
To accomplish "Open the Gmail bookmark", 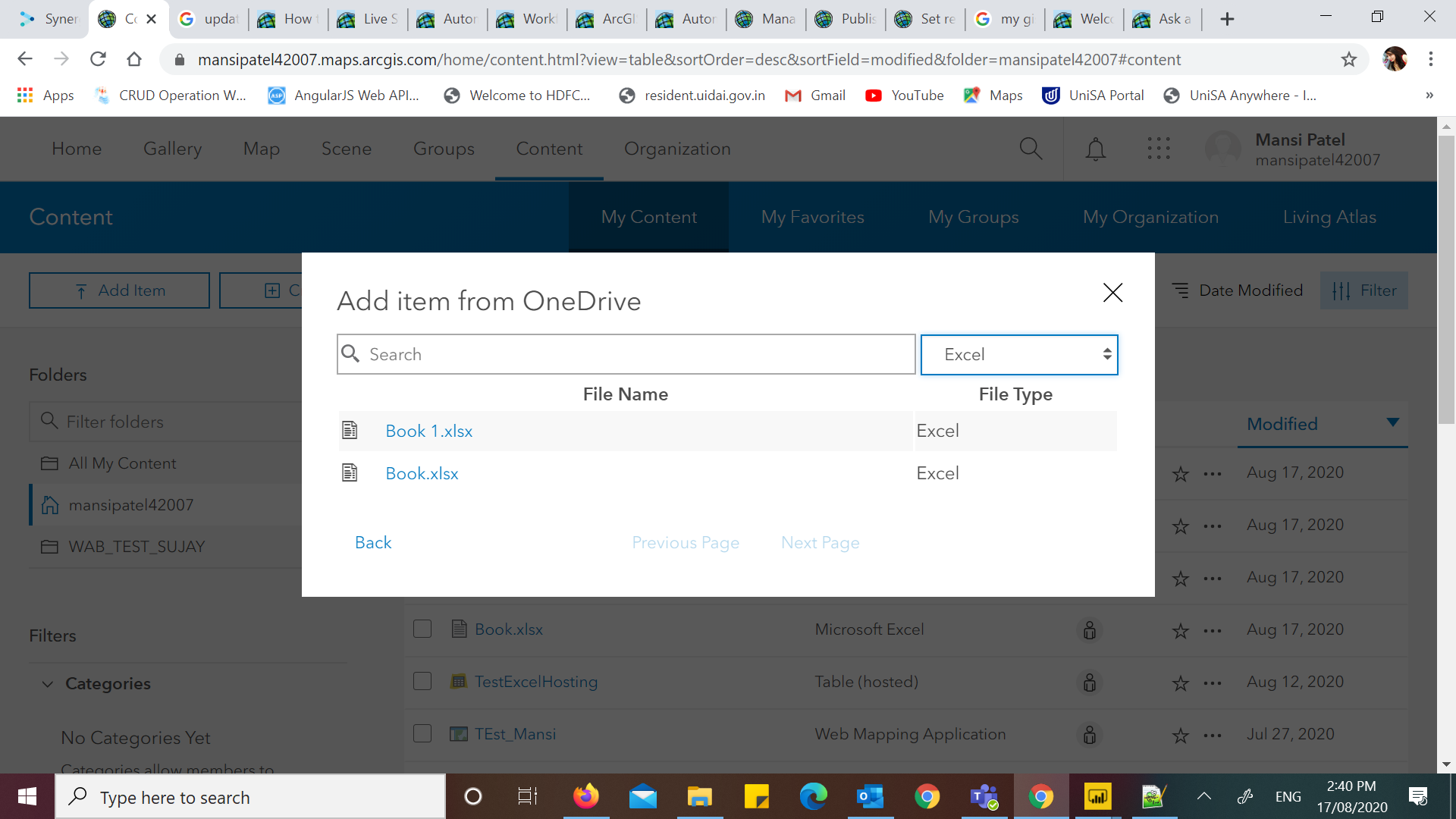I will point(815,96).
